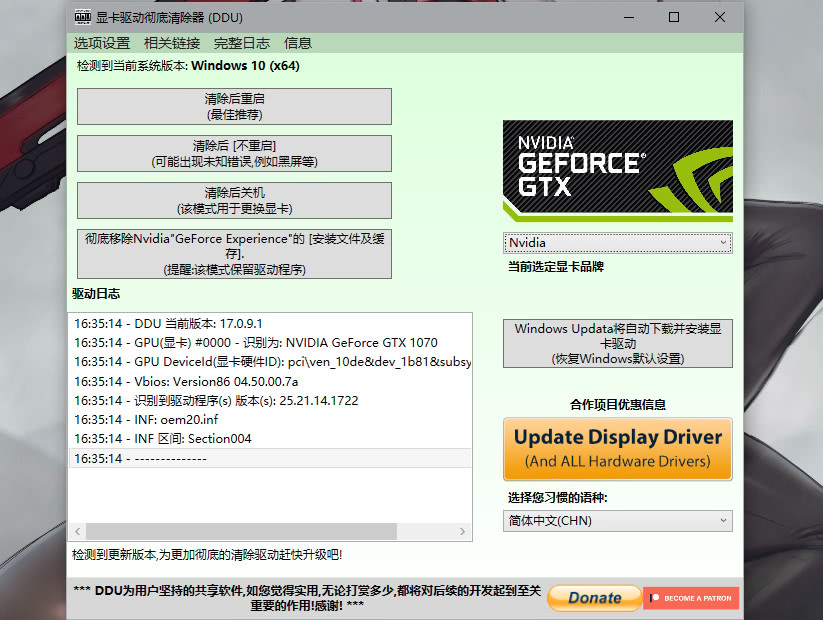Click remove GeForce Experience 安装文件及缓存 button
Screen dimensions: 823x620
point(234,254)
